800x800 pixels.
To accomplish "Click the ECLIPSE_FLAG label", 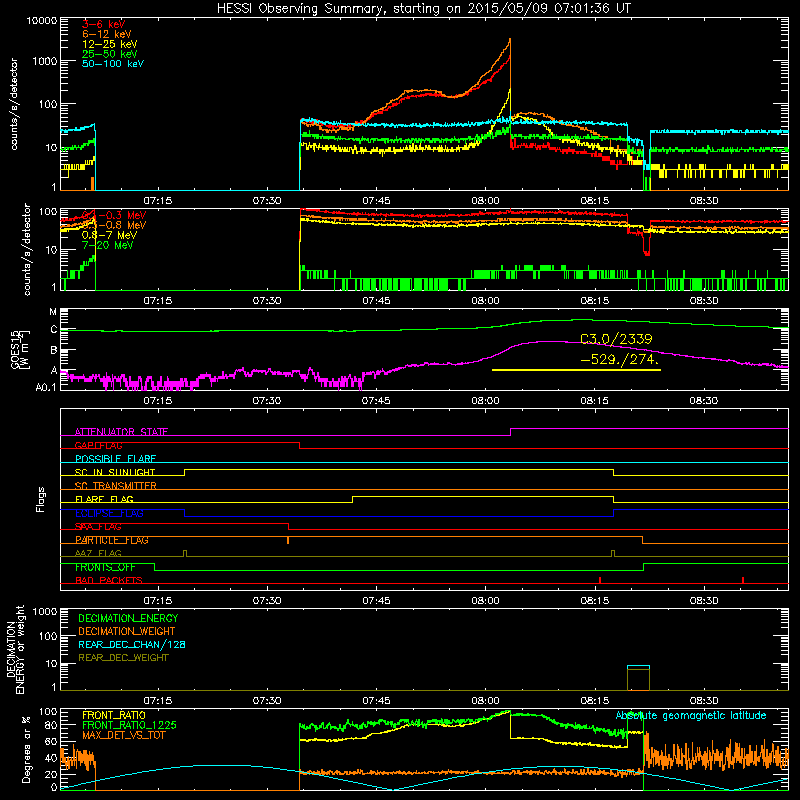I will [109, 513].
